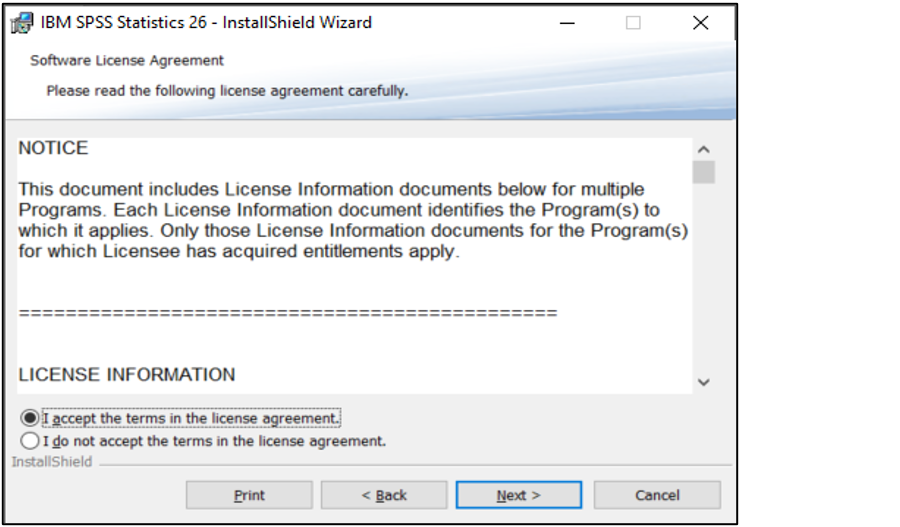The width and height of the screenshot is (900, 527).
Task: Print the license agreement
Action: click(x=249, y=495)
